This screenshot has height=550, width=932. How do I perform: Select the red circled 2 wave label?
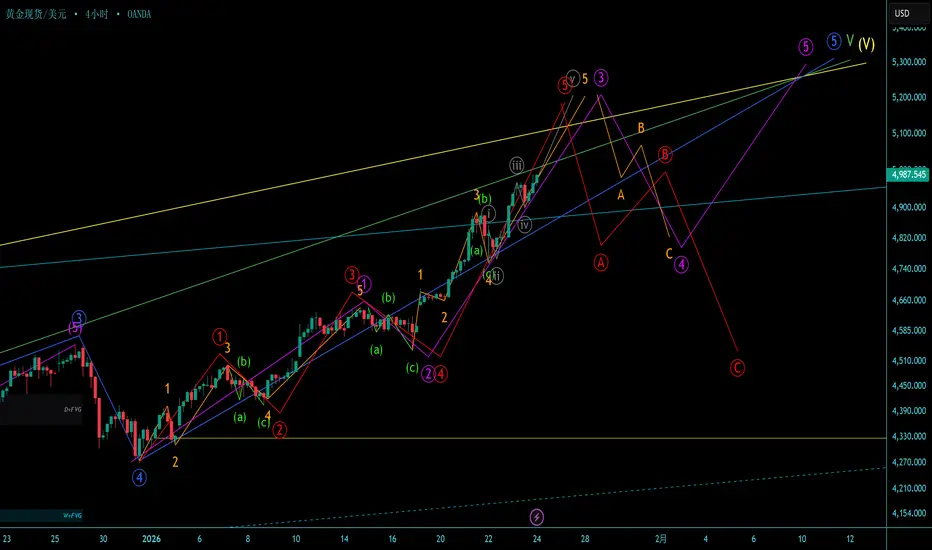click(x=279, y=430)
